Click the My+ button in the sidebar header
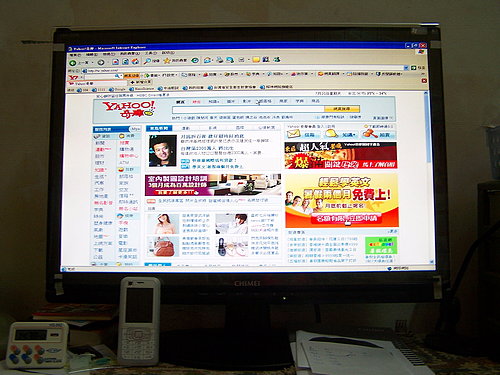The image size is (500, 375). click(x=135, y=129)
